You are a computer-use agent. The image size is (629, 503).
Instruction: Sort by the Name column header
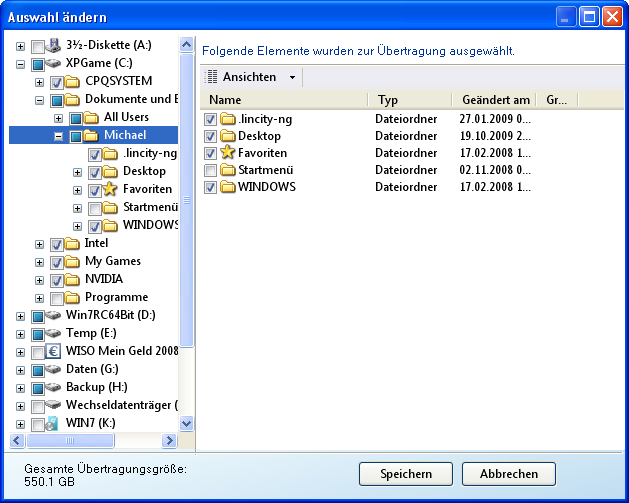tap(284, 100)
